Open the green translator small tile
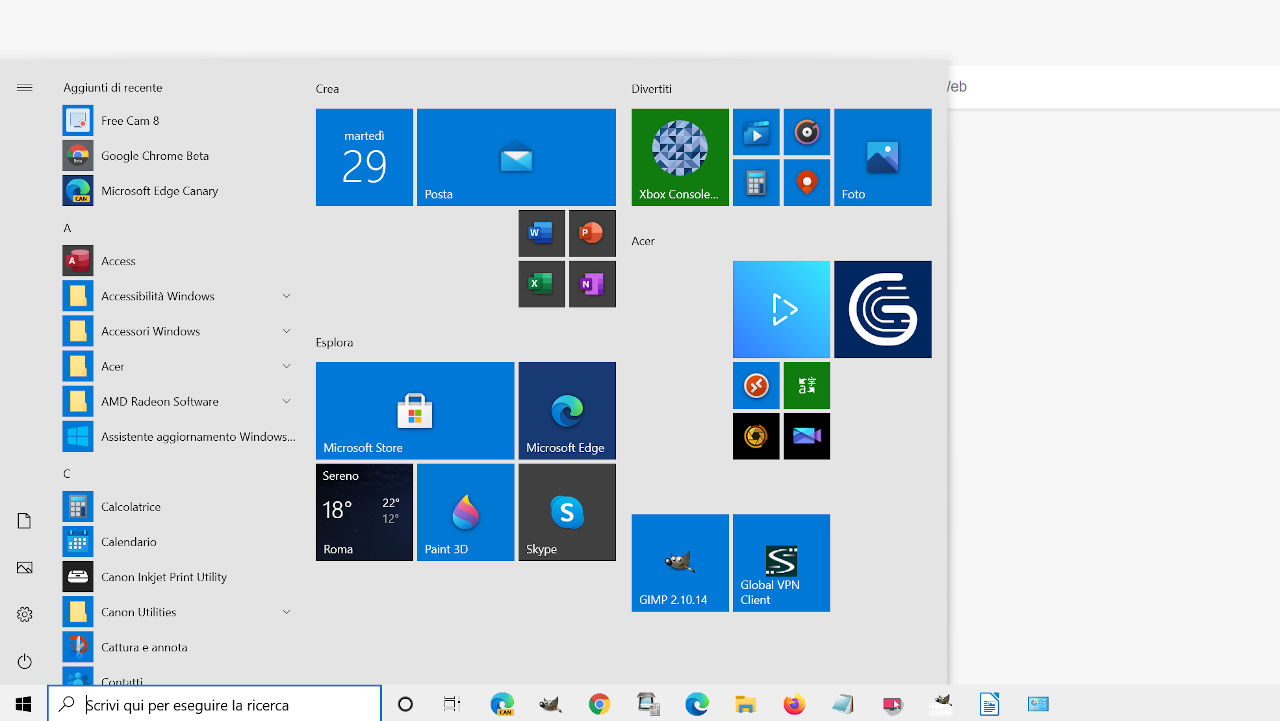Screen dimensions: 1280x721 pos(807,385)
